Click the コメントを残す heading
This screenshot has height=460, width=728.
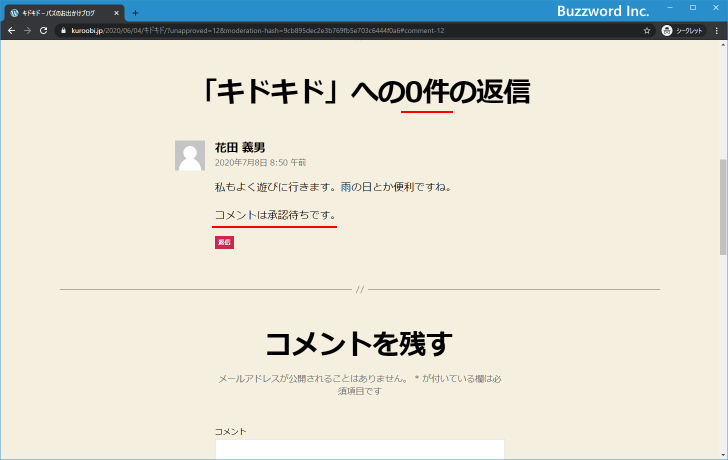click(359, 343)
